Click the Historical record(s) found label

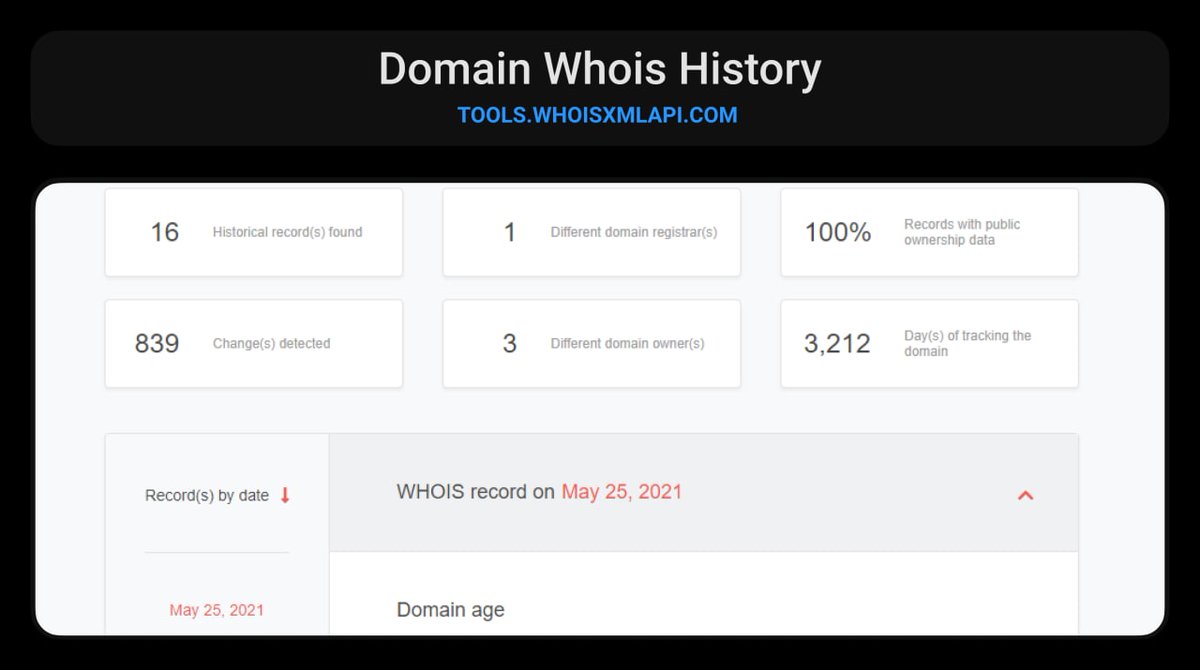(287, 232)
